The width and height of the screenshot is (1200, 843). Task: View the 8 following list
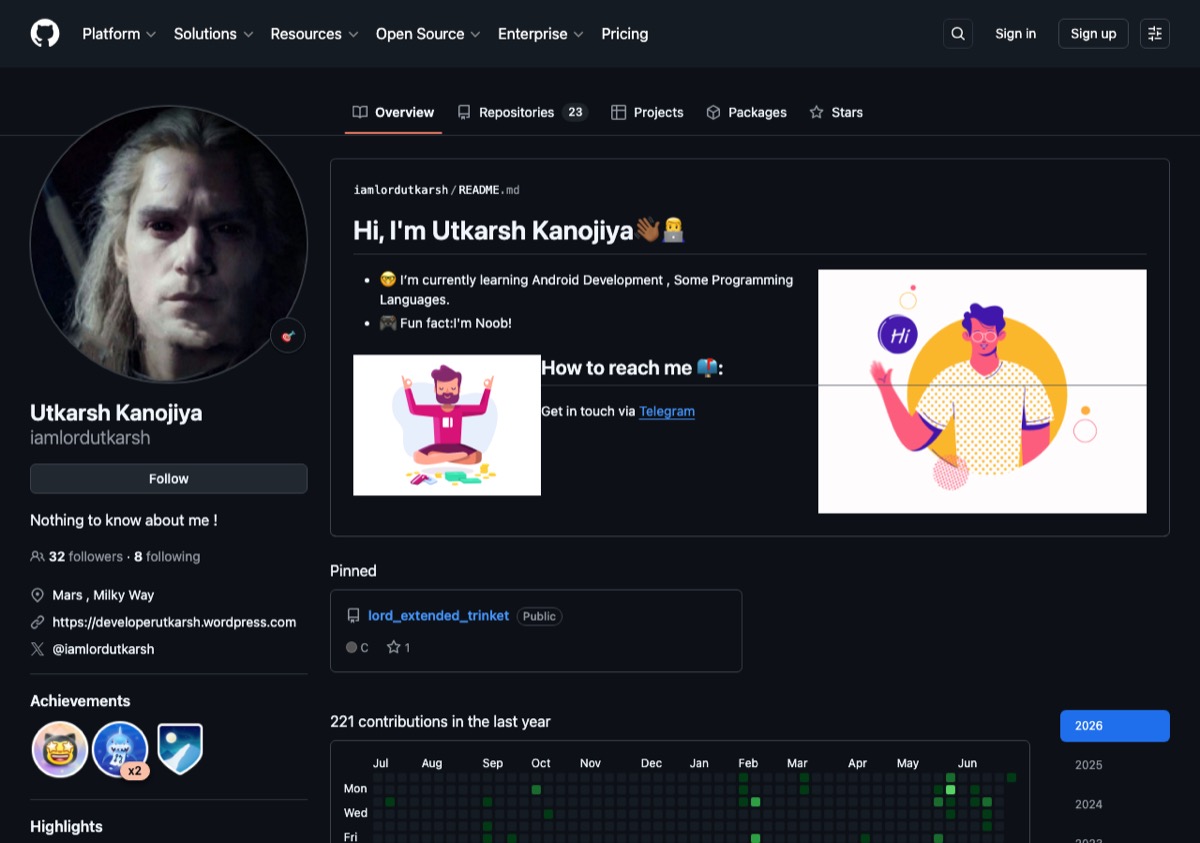pyautogui.click(x=167, y=557)
